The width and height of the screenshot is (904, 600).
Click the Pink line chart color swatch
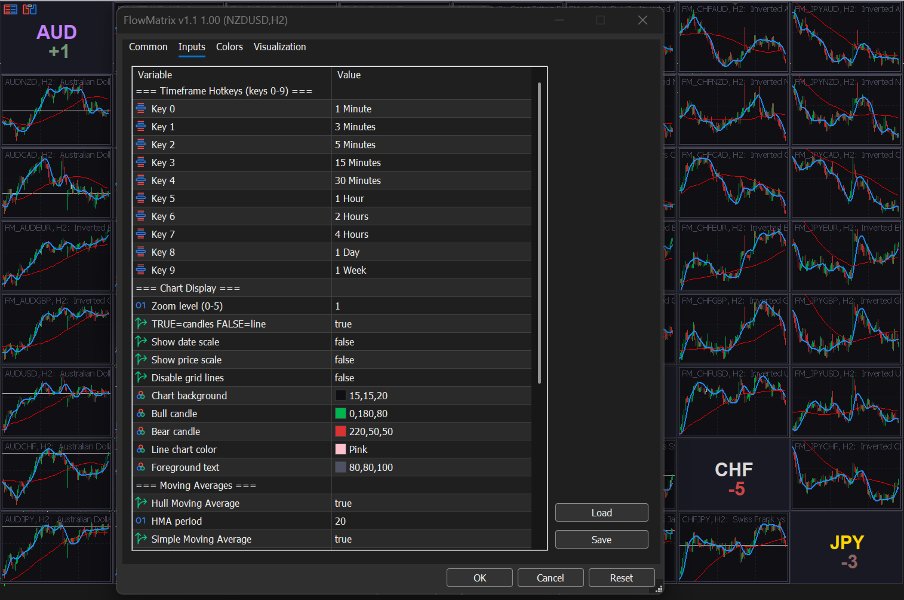tap(341, 449)
